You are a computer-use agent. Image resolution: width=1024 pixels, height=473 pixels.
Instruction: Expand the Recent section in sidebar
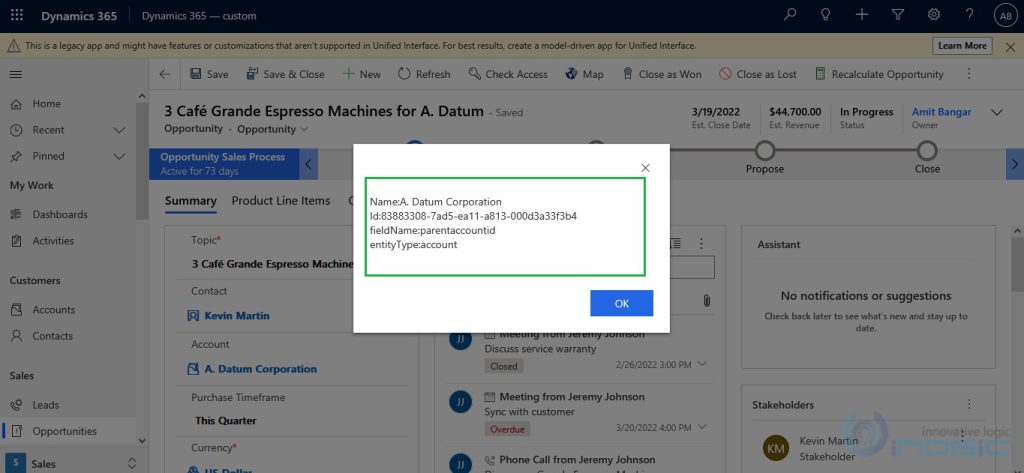119,130
